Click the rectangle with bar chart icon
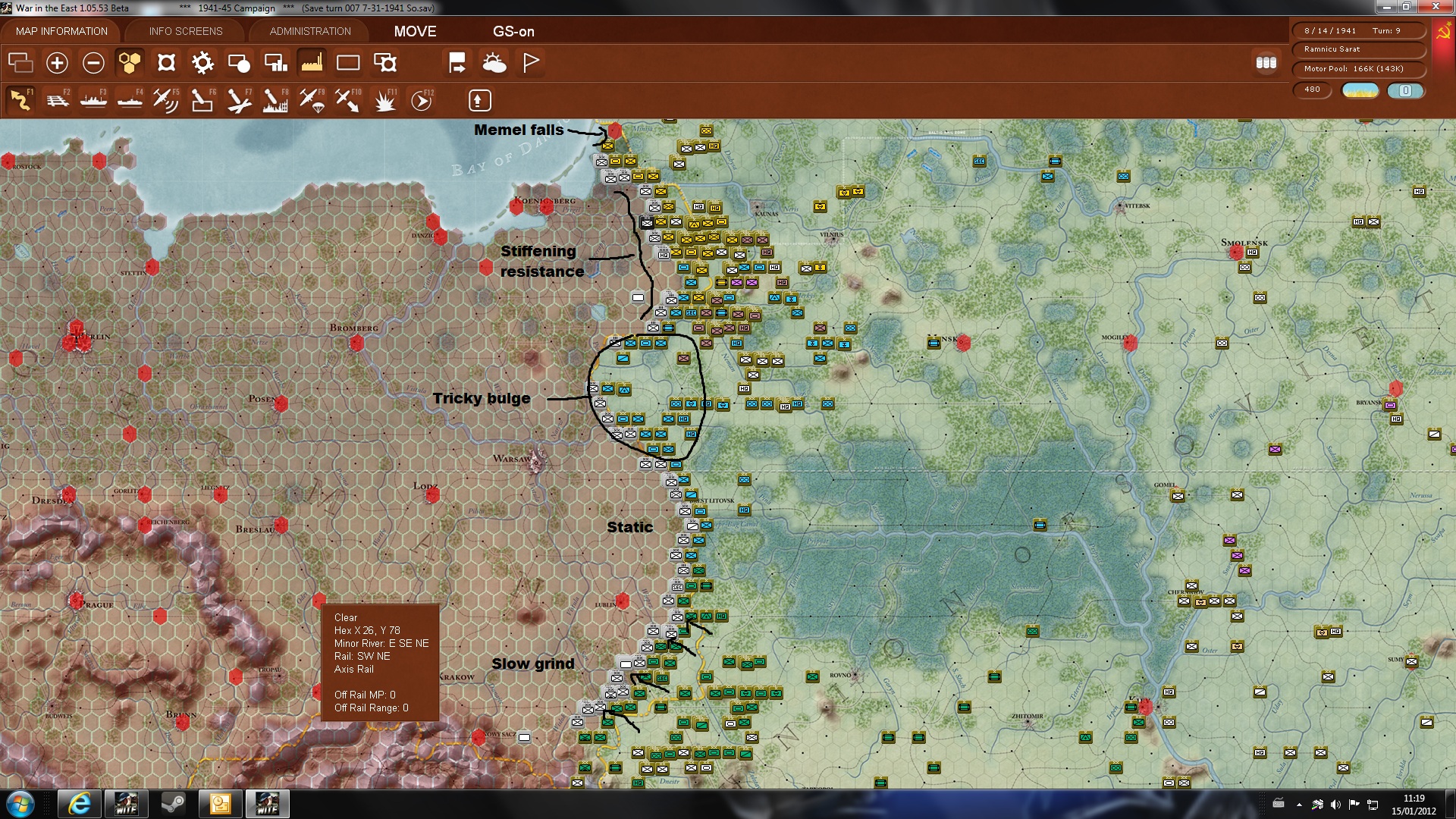 (275, 63)
